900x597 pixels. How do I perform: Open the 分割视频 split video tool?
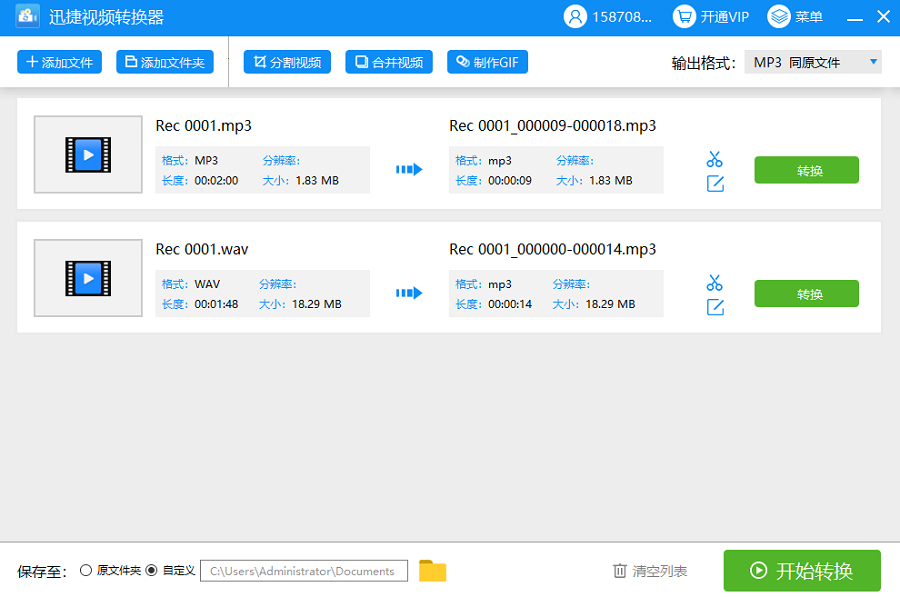point(287,62)
